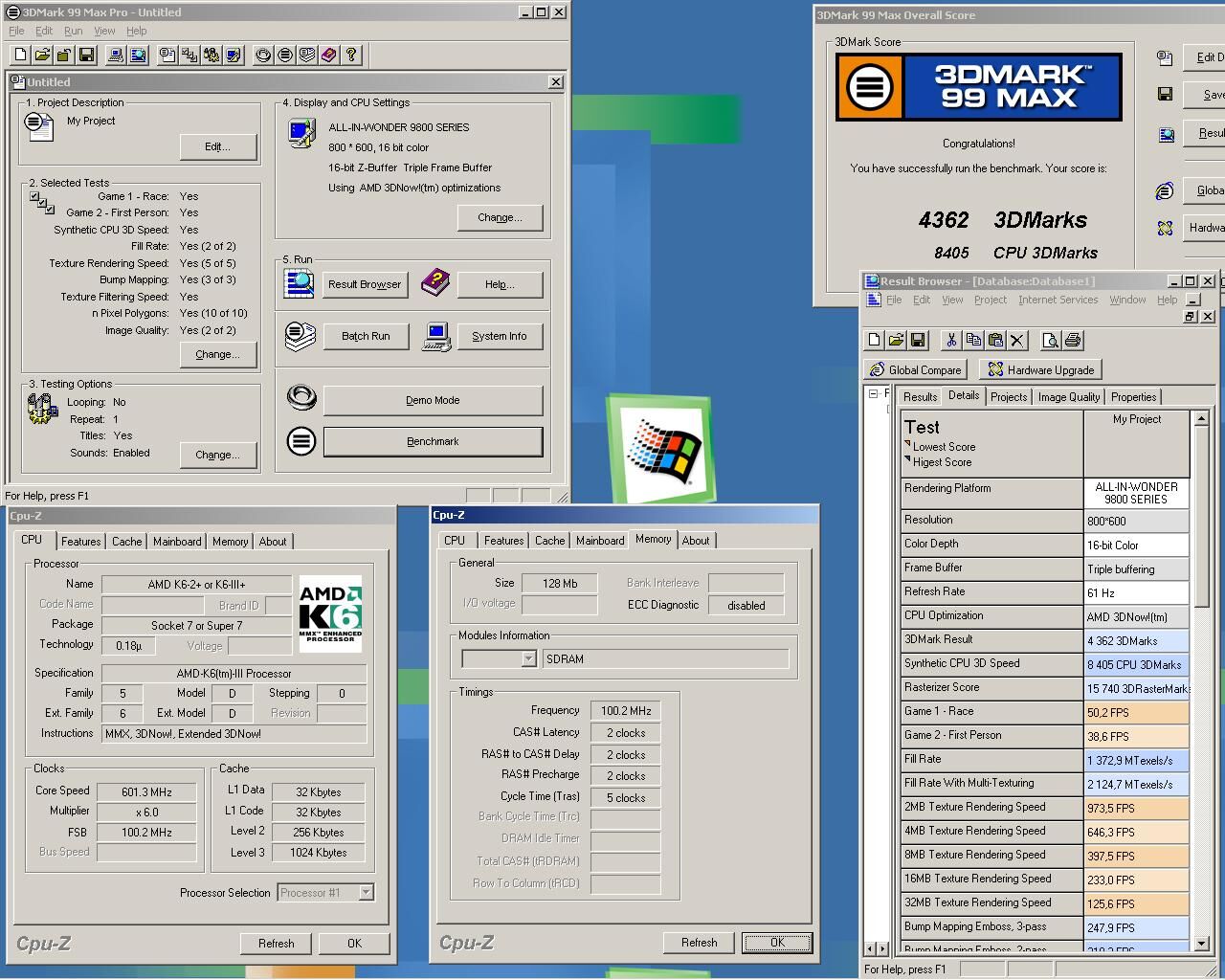Switch to Properties tab in Result Browser
Screen dimensions: 1225x980
click(x=1133, y=397)
